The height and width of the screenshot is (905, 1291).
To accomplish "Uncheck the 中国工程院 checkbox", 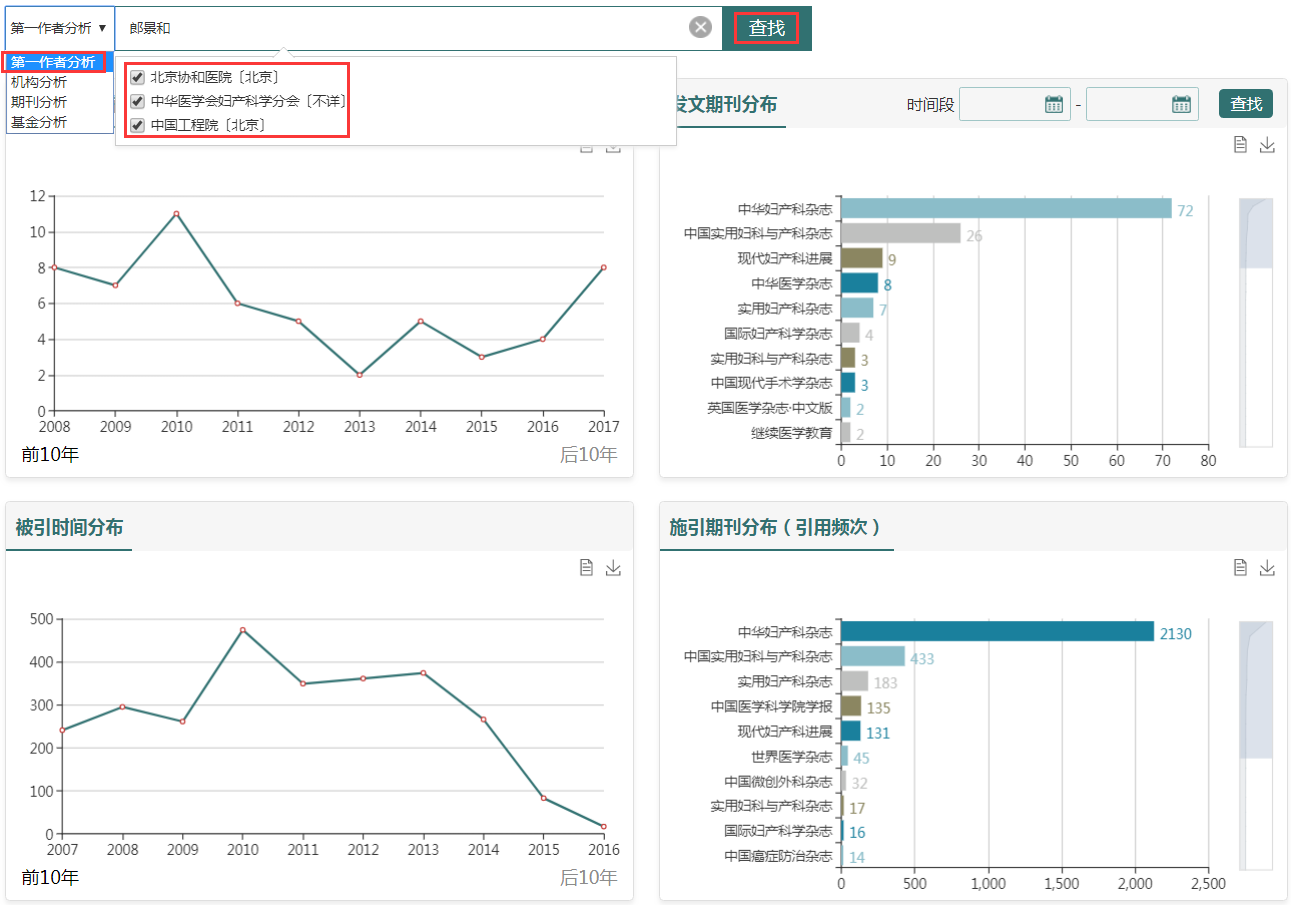I will [138, 125].
